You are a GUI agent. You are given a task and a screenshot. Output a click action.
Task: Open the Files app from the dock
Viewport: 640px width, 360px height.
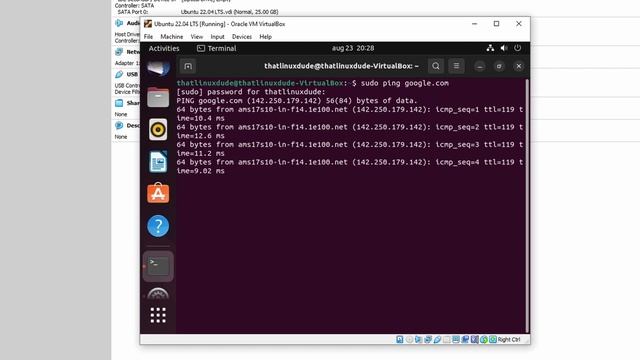coord(158,97)
